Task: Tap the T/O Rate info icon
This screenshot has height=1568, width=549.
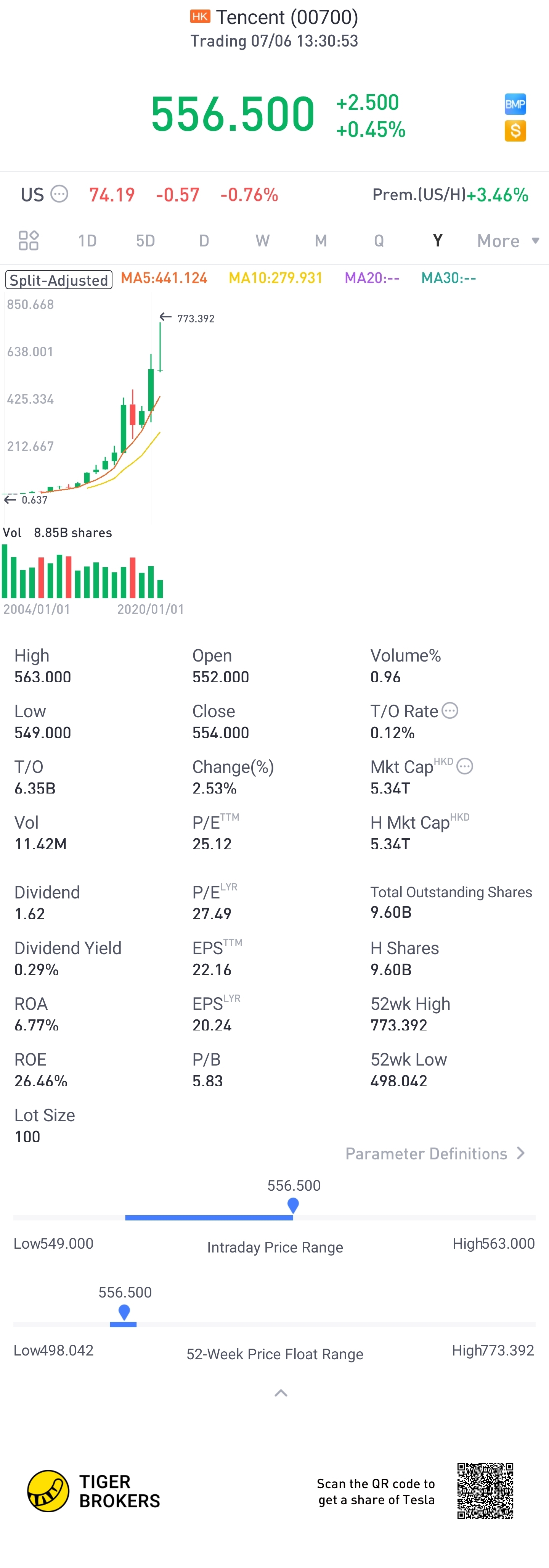Action: pos(450,710)
